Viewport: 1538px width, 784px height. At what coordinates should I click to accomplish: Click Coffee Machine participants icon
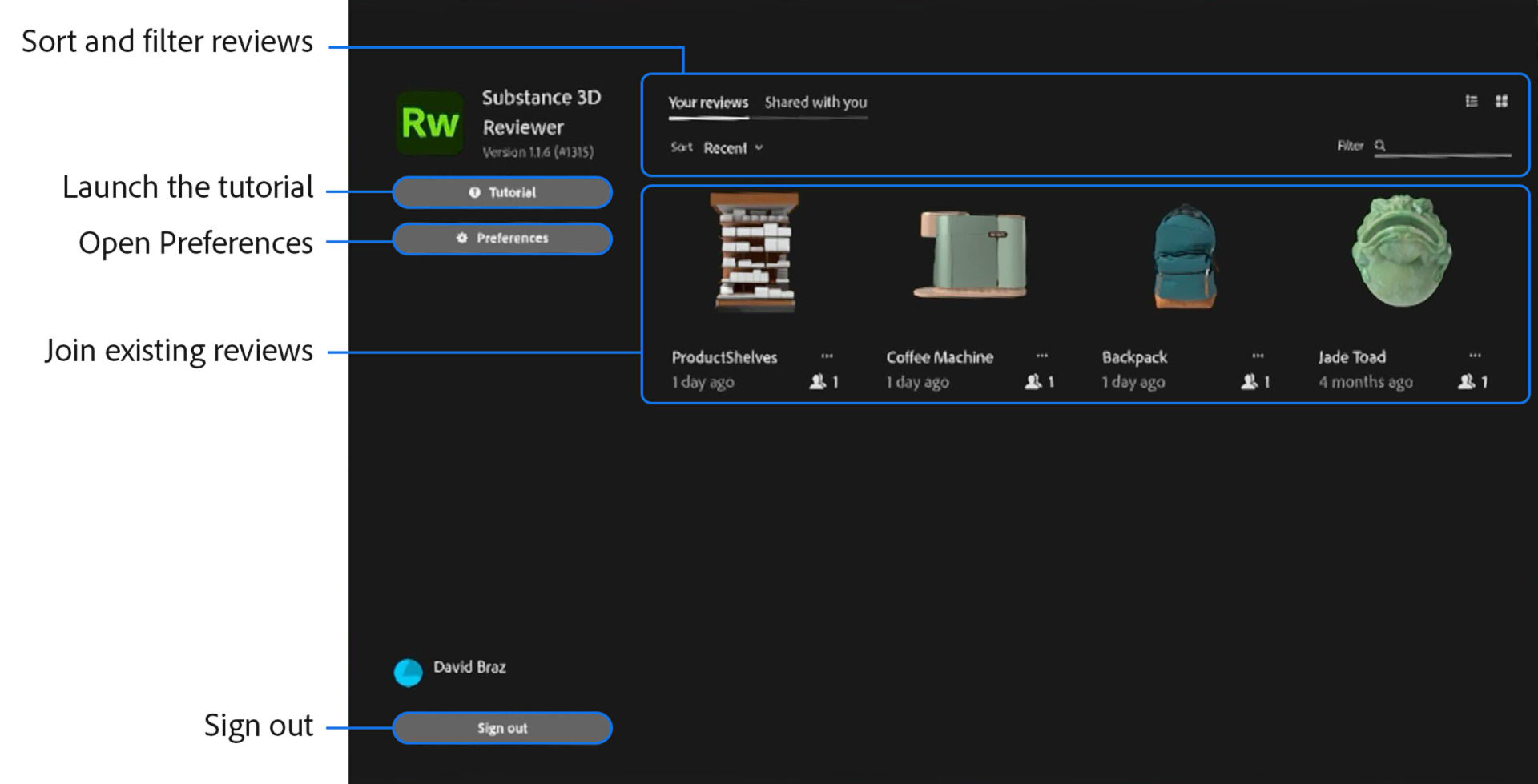pos(1033,382)
